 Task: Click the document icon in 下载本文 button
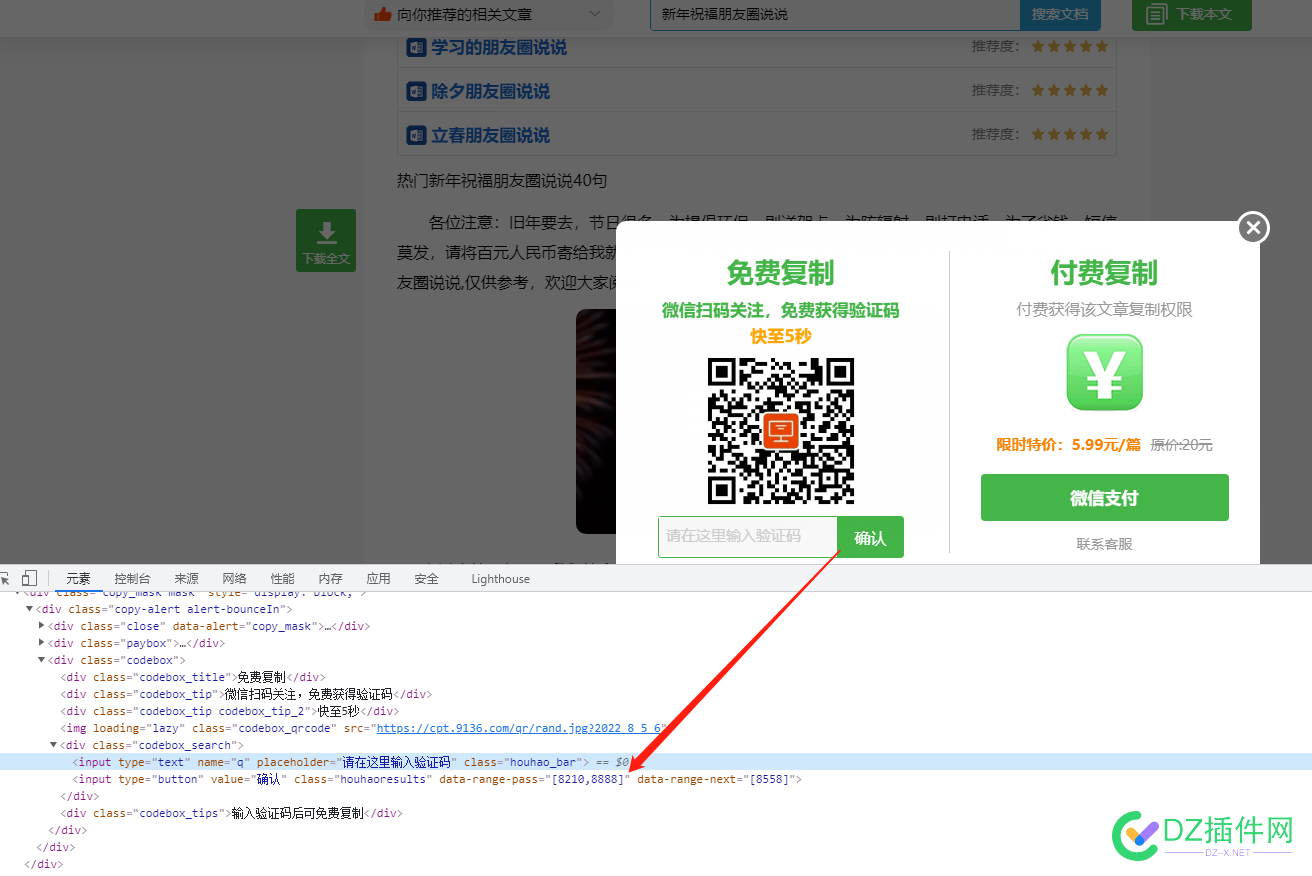[x=1157, y=14]
